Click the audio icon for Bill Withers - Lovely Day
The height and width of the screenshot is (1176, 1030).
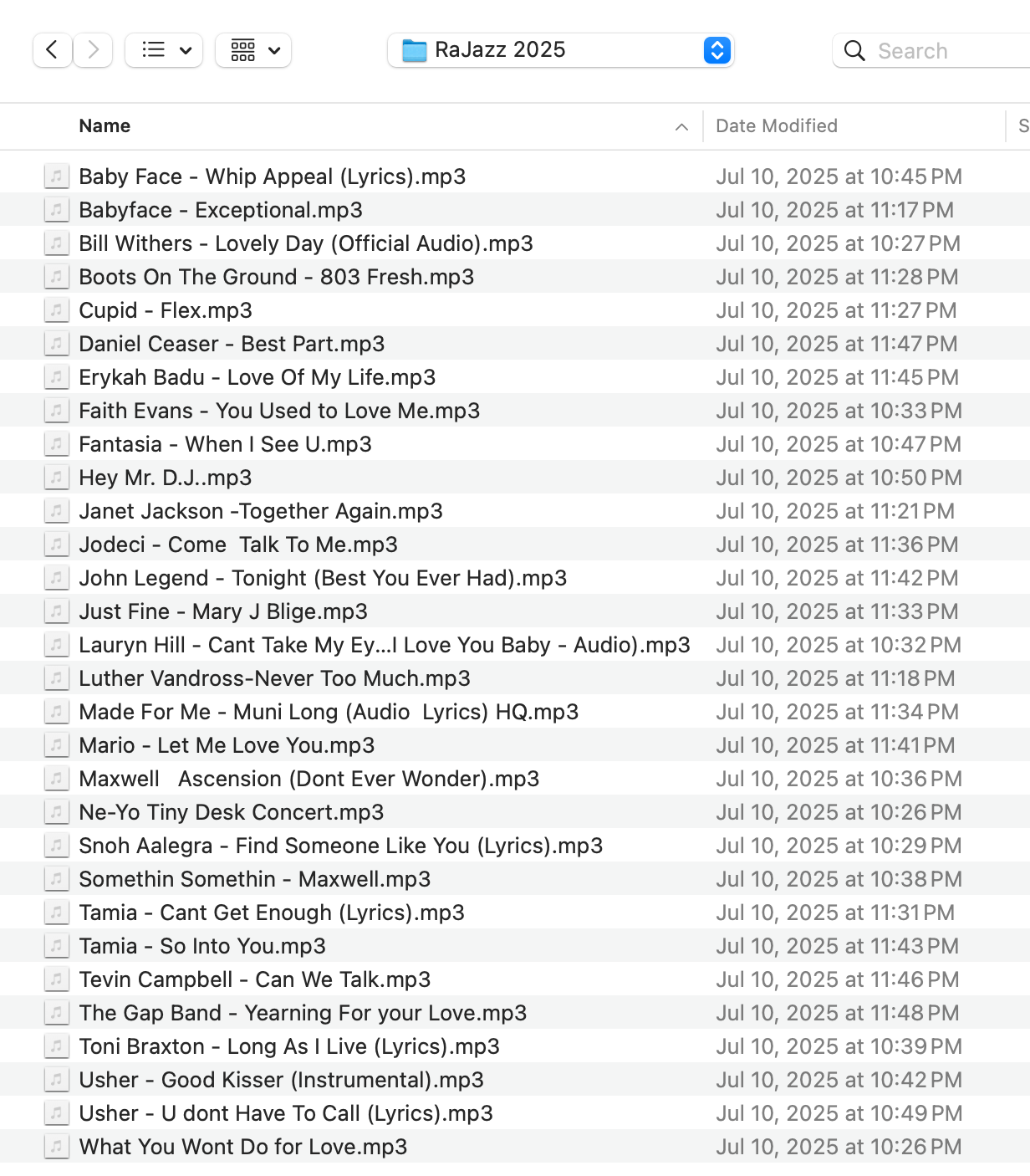click(56, 243)
